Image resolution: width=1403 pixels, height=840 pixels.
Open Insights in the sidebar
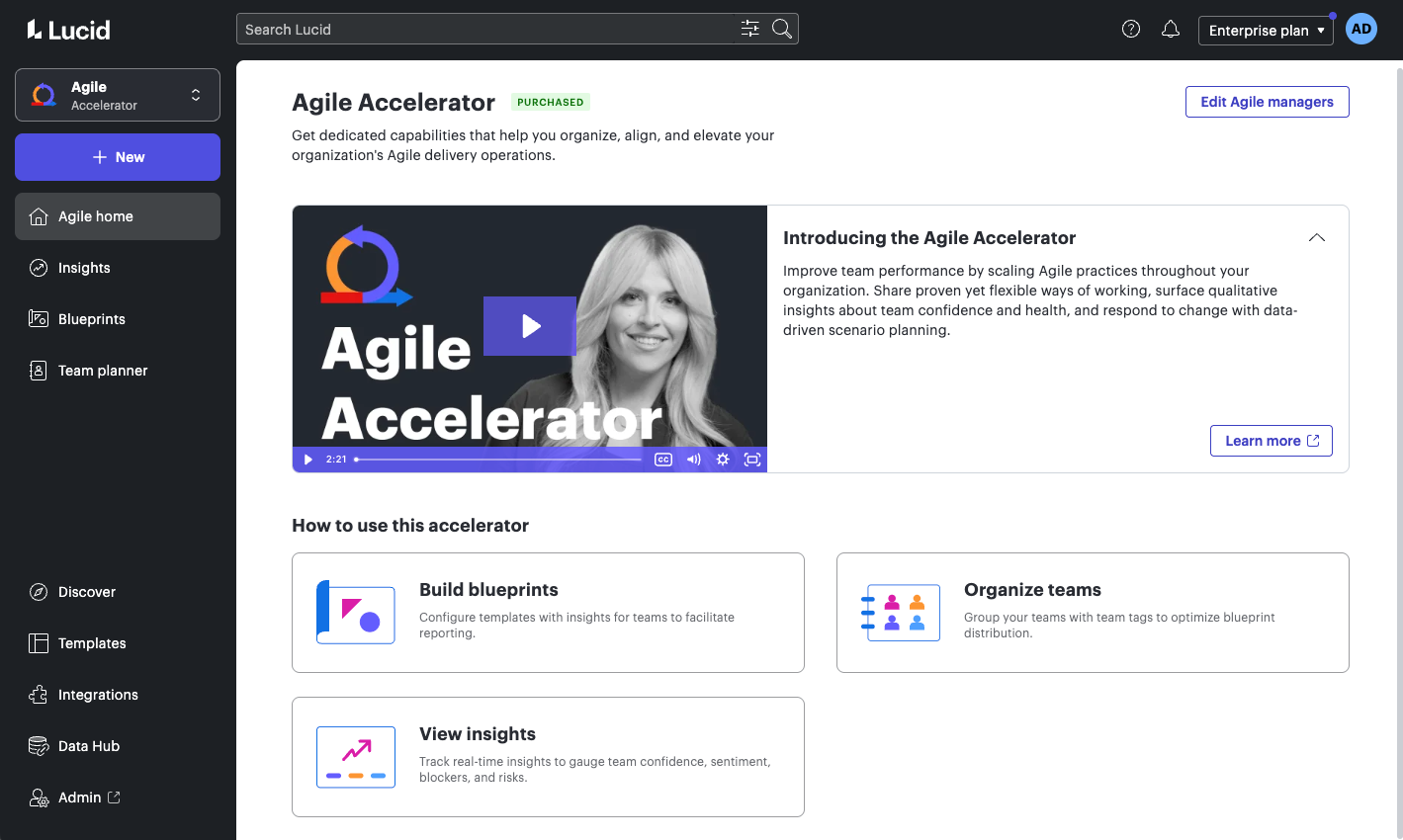(x=118, y=268)
